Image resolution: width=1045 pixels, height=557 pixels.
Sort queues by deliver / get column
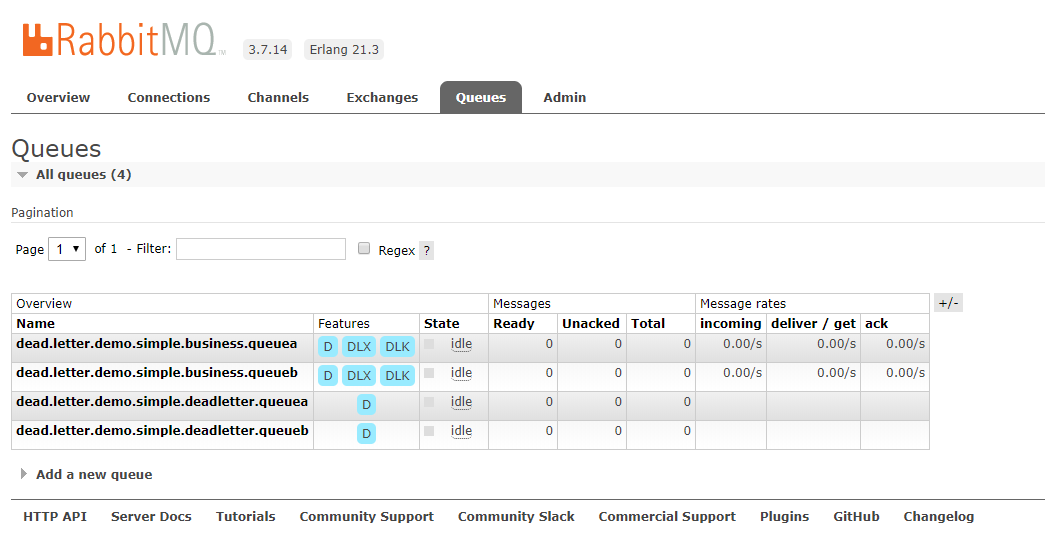click(x=813, y=323)
